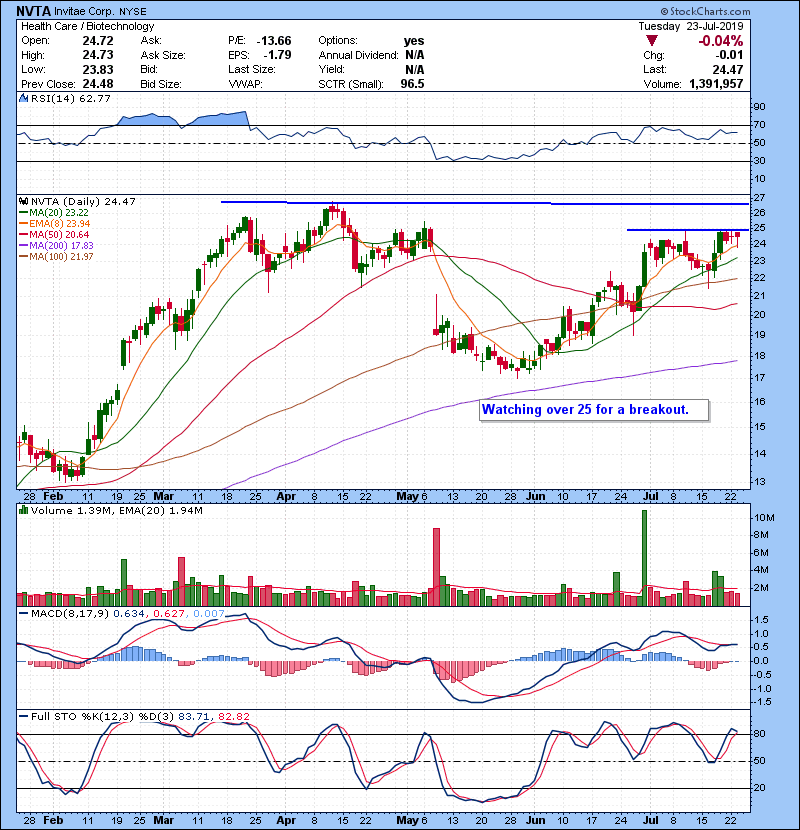This screenshot has width=800, height=830.
Task: Click the MACD(8,17,9) indicator label
Action: point(70,614)
